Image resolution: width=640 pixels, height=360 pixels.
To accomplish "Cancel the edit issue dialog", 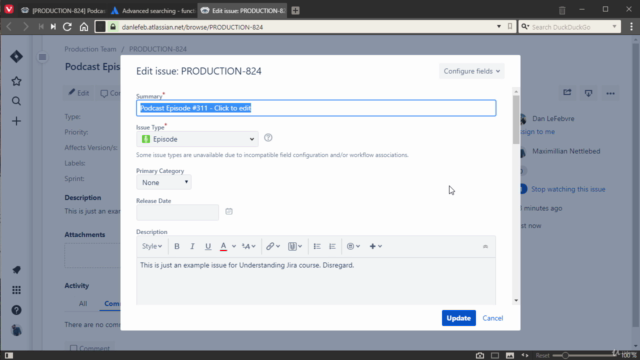I will (493, 318).
